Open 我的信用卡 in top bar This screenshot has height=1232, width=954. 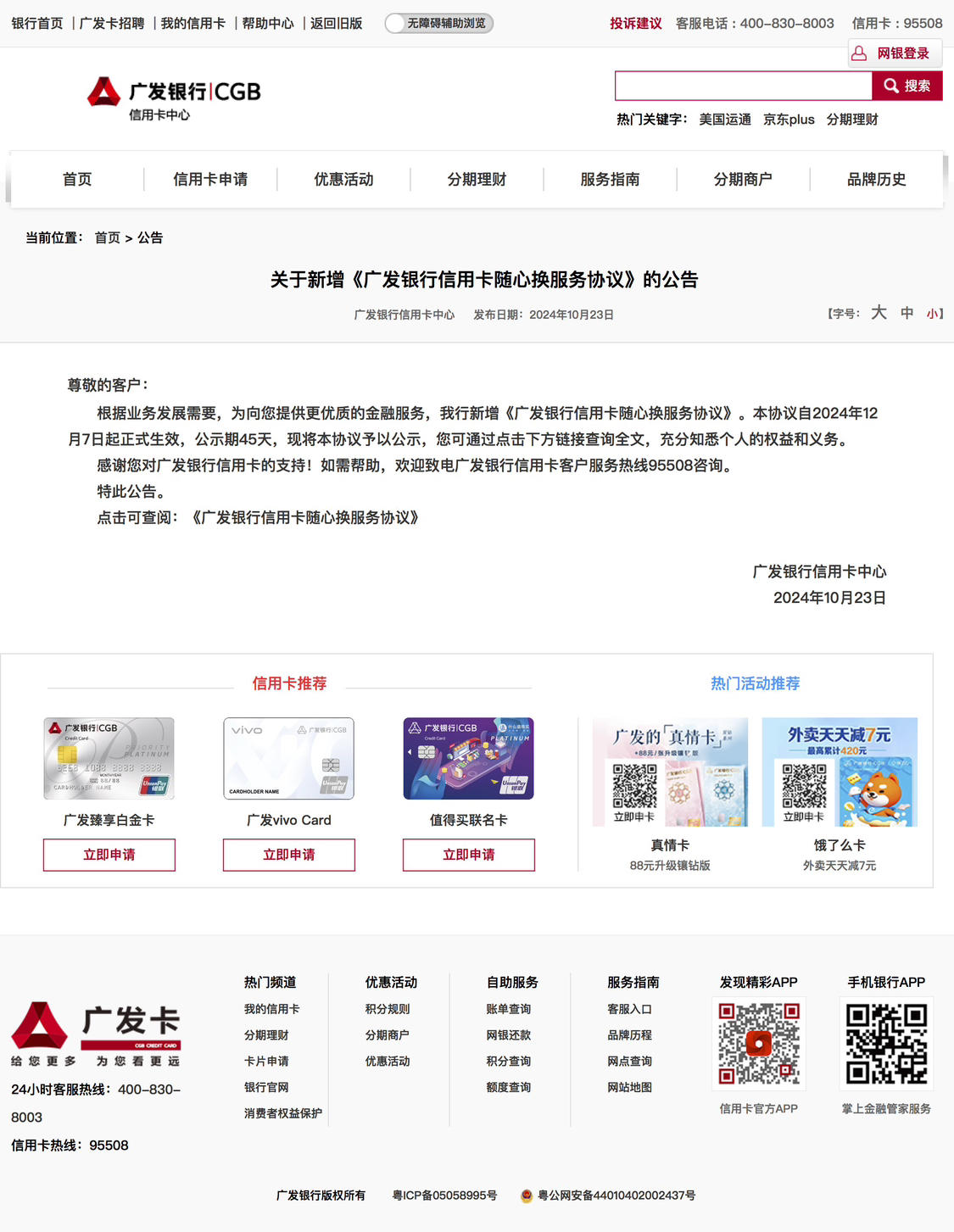(x=193, y=23)
